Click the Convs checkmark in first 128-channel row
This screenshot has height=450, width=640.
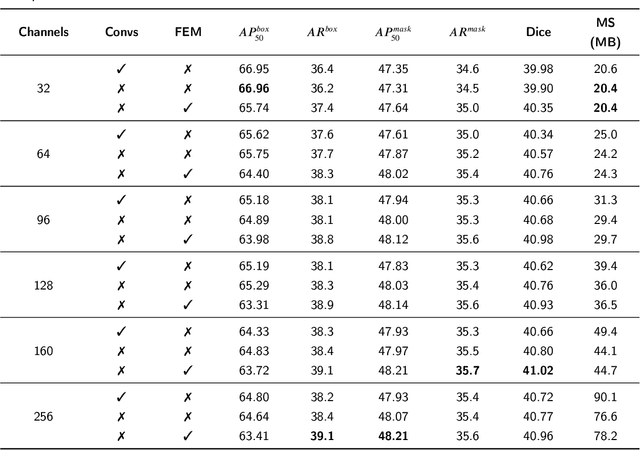(121, 266)
